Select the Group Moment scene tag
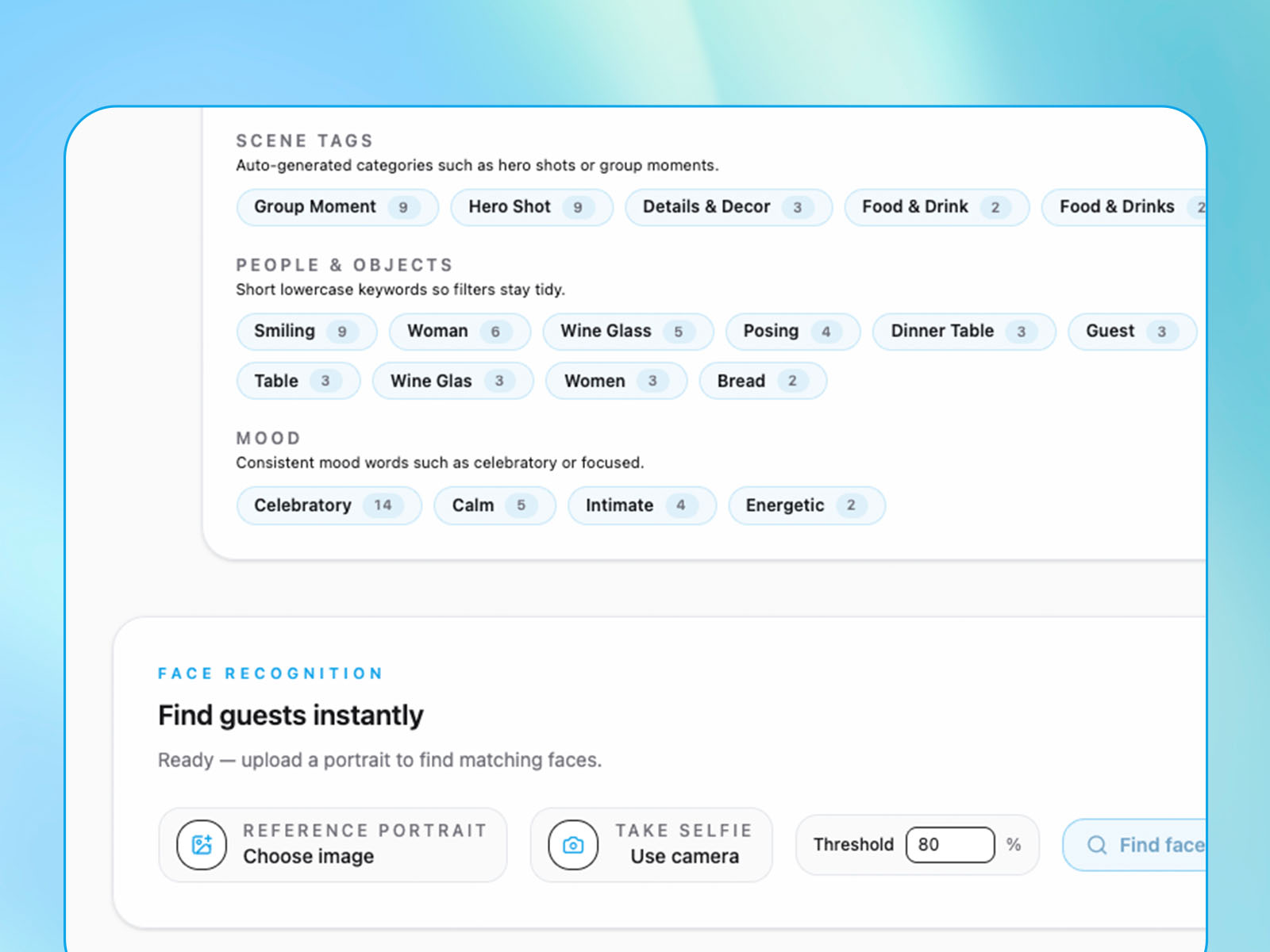 point(337,207)
